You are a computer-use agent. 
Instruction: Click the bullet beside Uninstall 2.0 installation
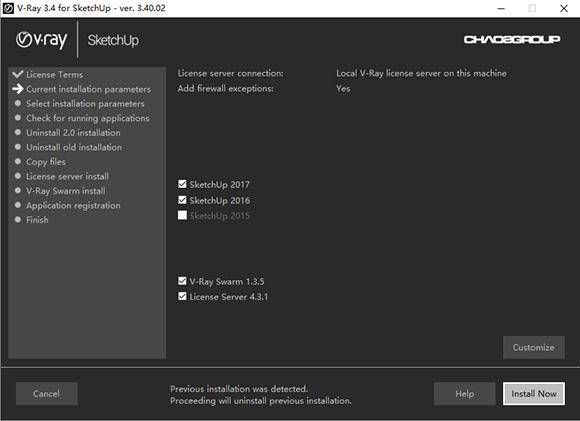point(18,132)
